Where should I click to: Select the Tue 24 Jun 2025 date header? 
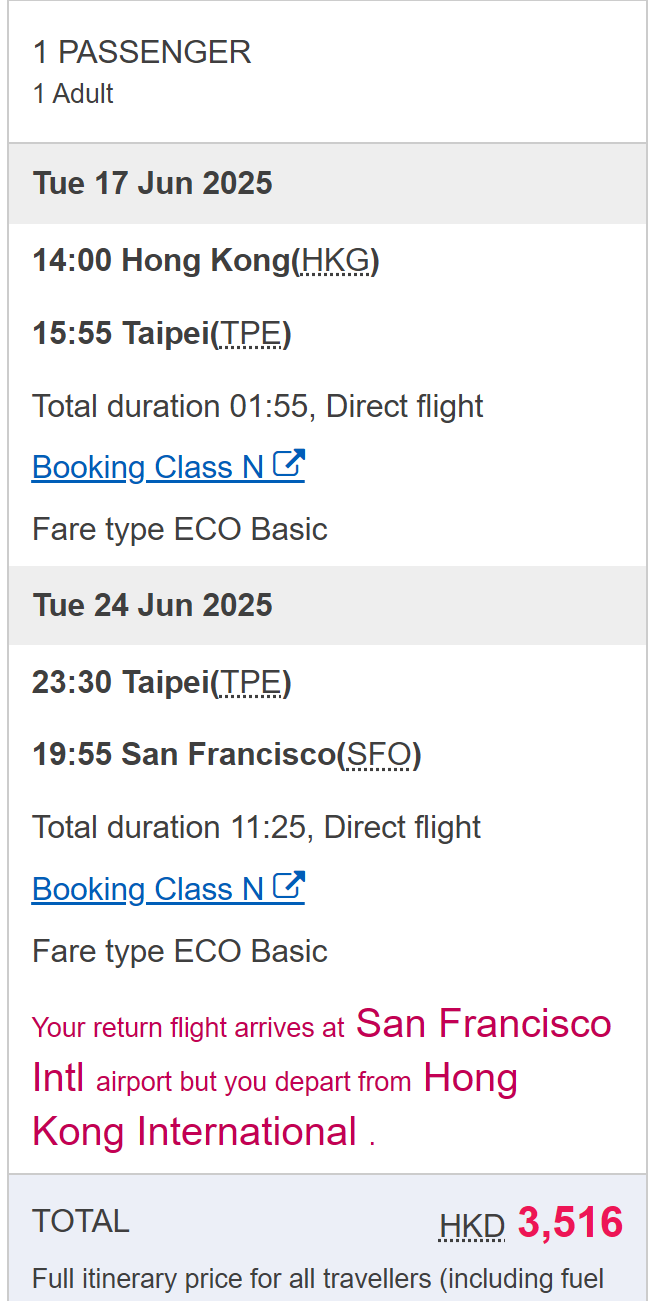click(x=152, y=605)
